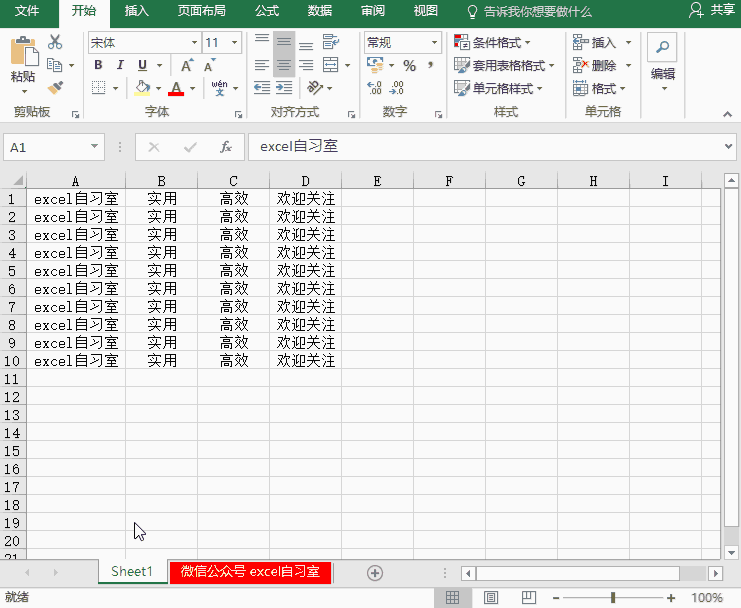741x608 pixels.
Task: Click the Cut scissors icon
Action: click(55, 42)
